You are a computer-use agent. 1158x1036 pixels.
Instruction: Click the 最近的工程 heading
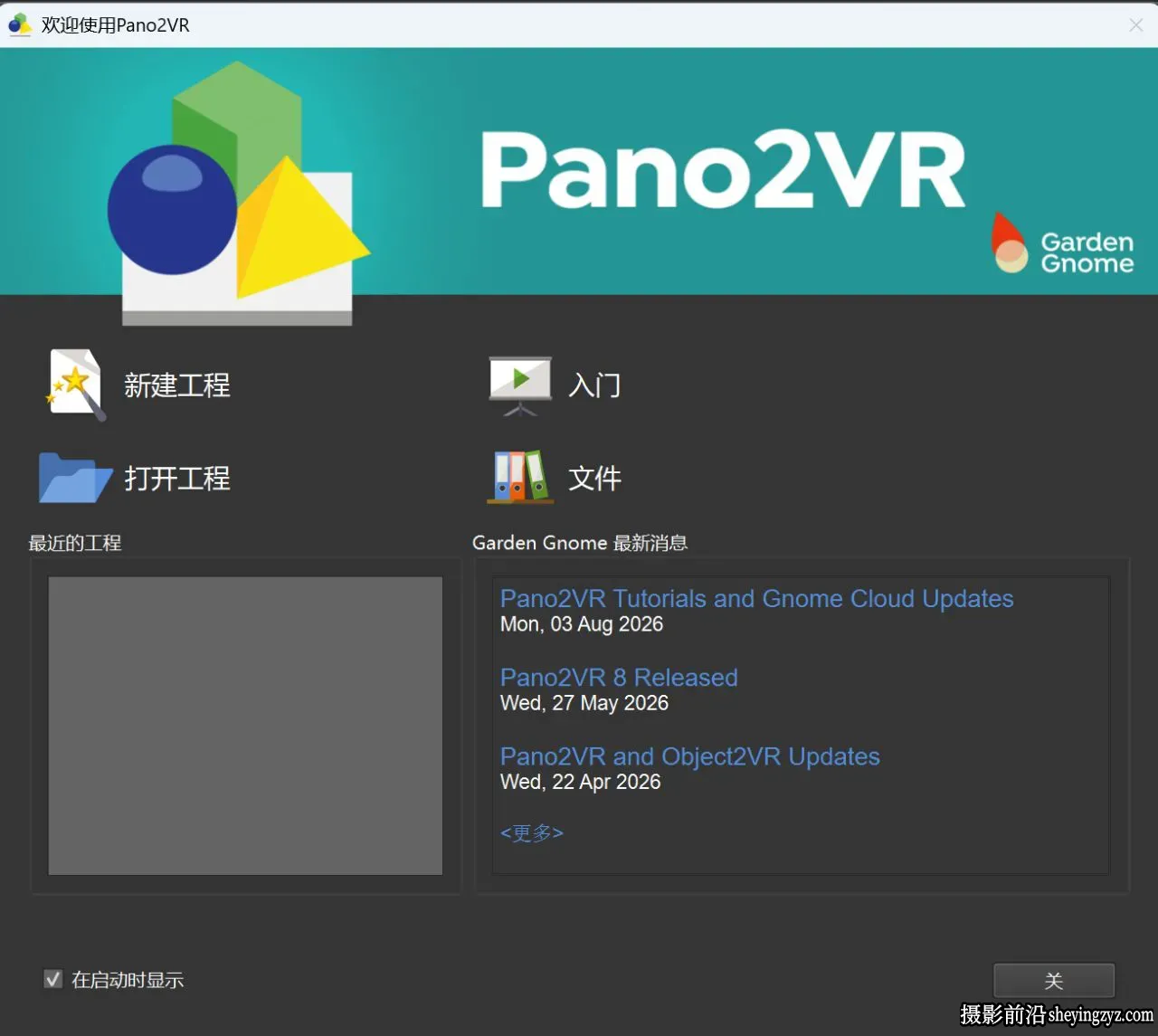pos(75,543)
